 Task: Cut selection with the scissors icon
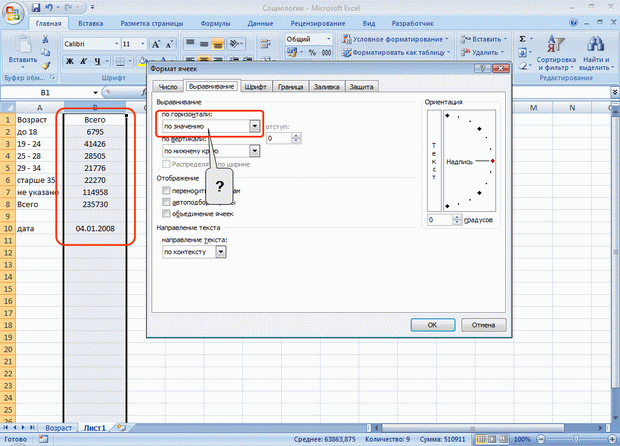coord(45,40)
